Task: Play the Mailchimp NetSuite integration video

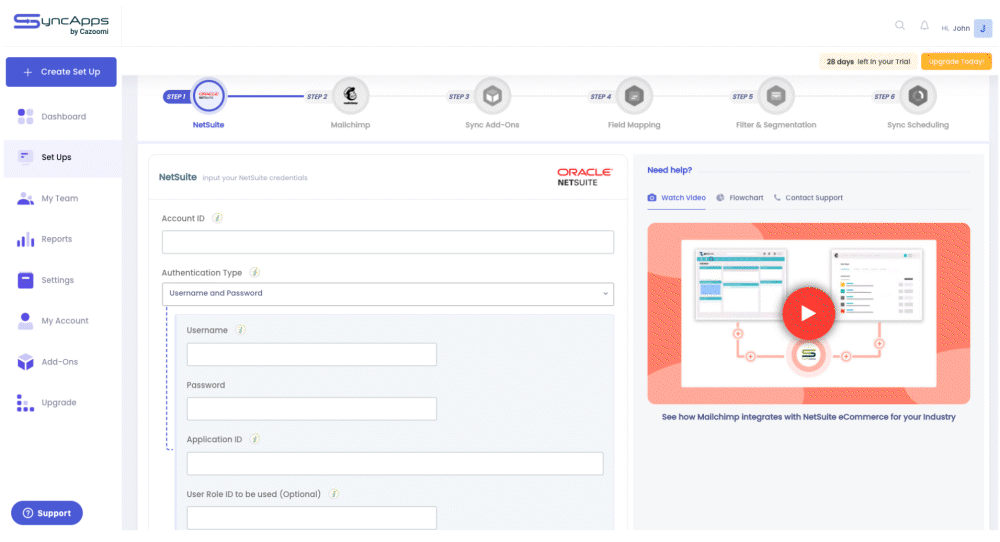Action: click(x=809, y=313)
